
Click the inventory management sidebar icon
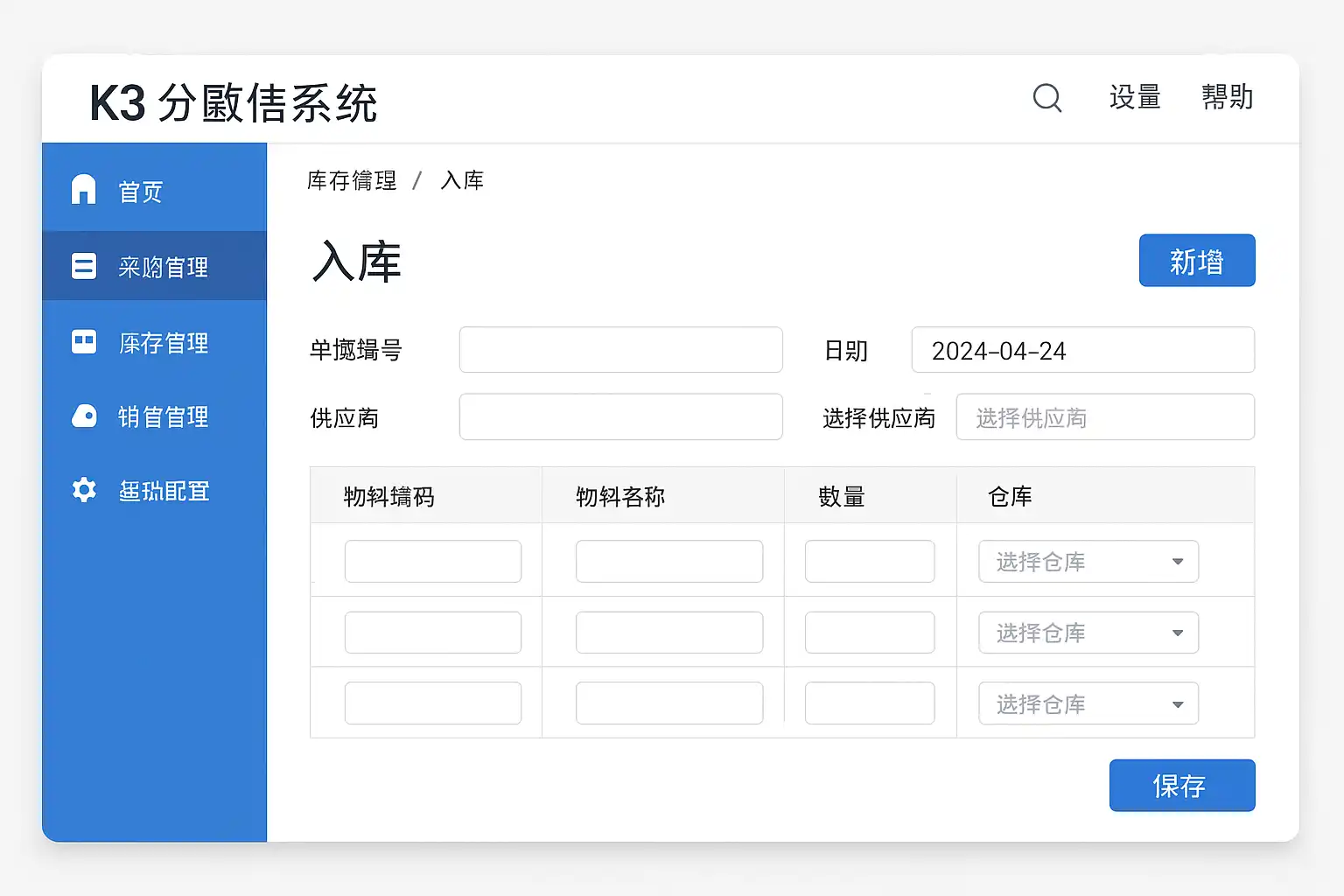pos(84,341)
